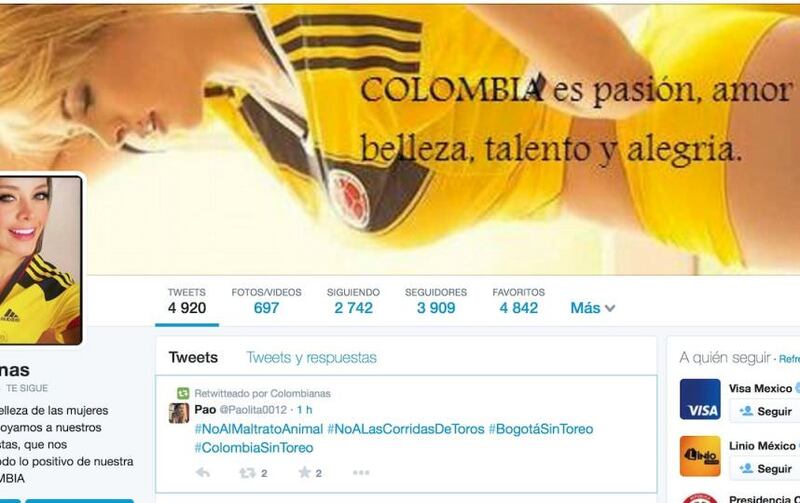Expand the Más dropdown menu
Screen dimensions: 800x503
593,308
